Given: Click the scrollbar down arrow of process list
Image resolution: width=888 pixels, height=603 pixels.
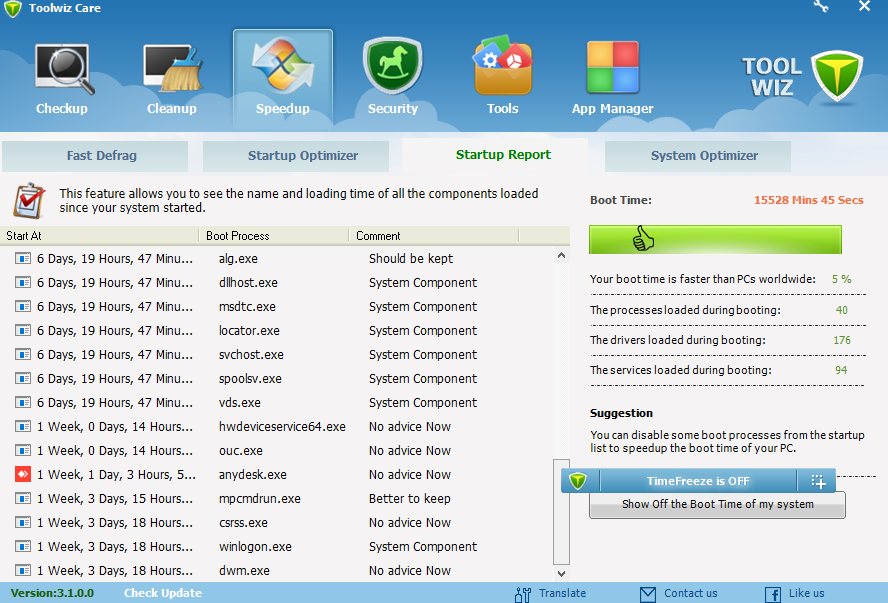Looking at the screenshot, I should [x=561, y=574].
